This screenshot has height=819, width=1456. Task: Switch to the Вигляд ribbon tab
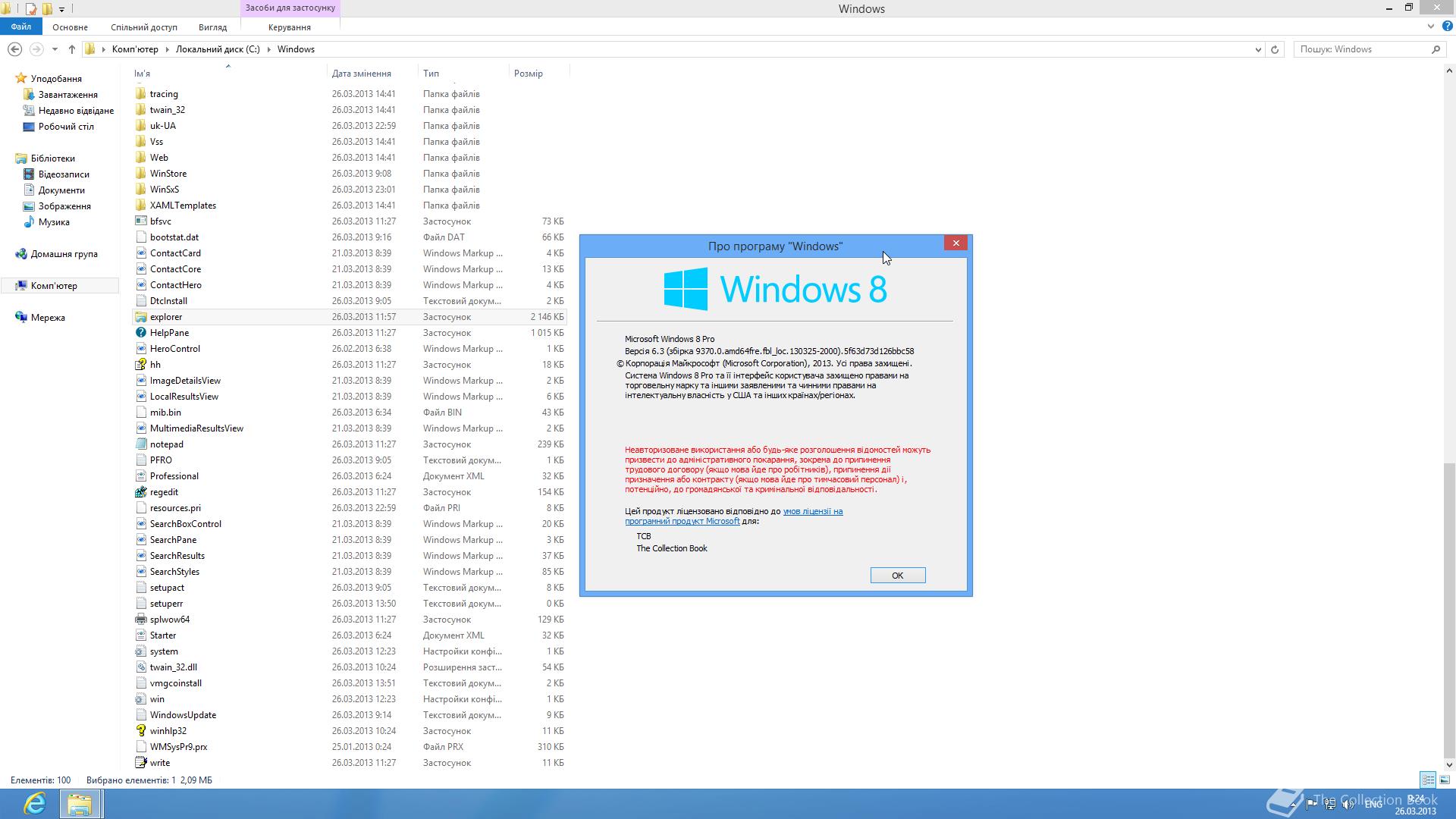212,27
